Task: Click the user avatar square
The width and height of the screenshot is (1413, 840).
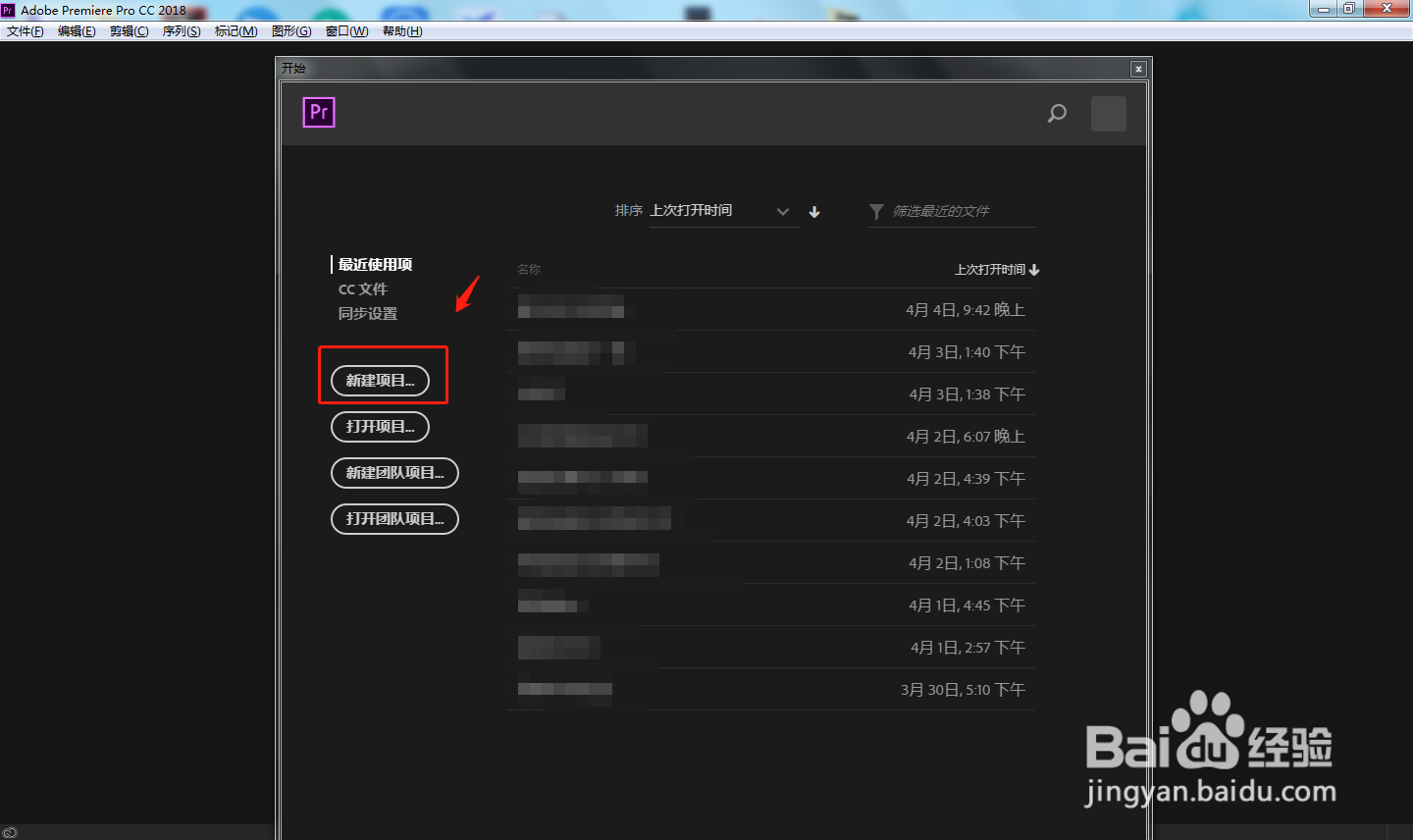Action: [1109, 114]
